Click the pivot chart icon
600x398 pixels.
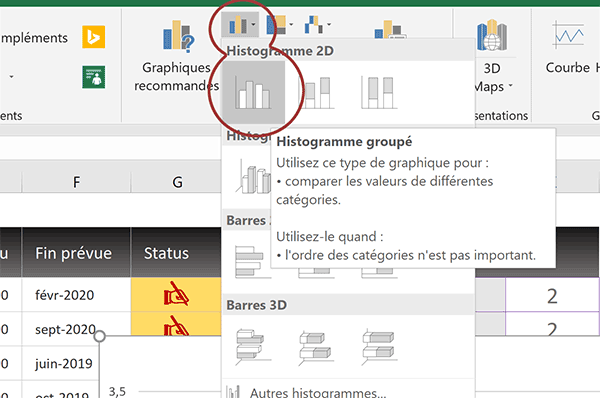(x=390, y=29)
